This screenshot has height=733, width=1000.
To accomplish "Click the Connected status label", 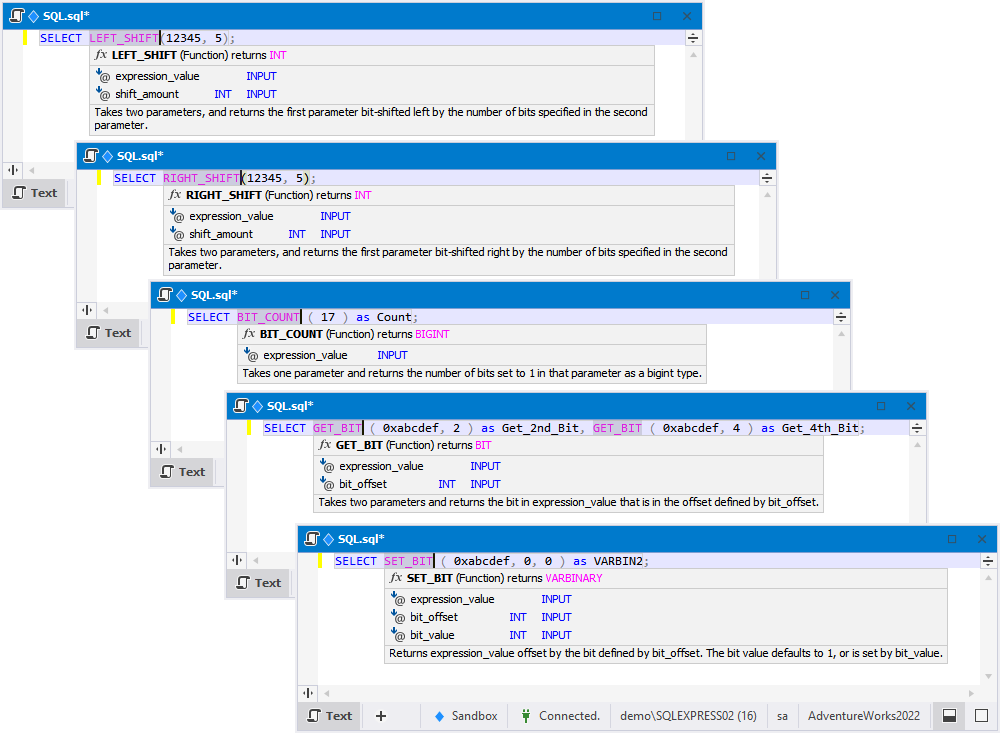I will pos(569,716).
